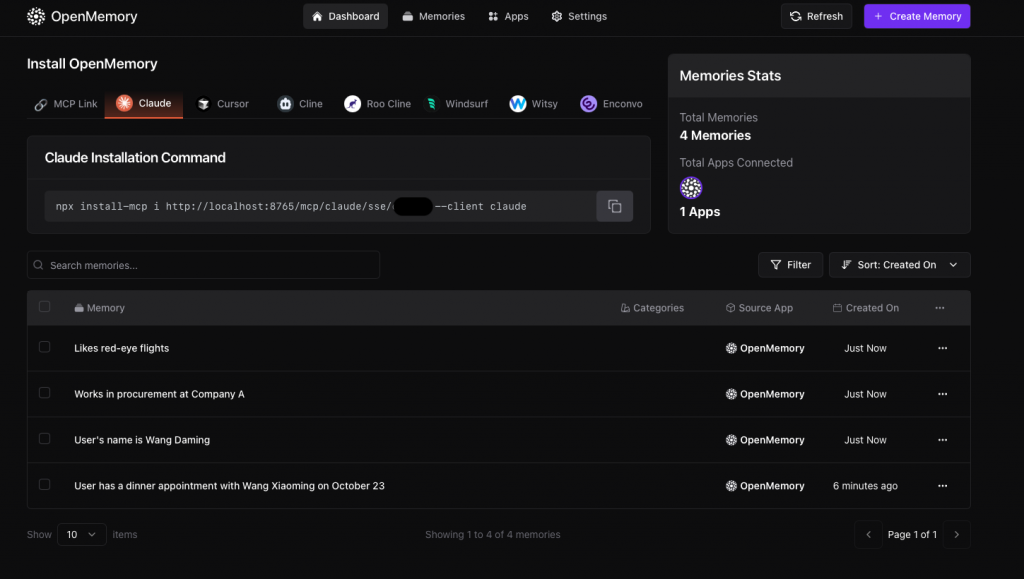Click the Created On column header

[x=866, y=308]
